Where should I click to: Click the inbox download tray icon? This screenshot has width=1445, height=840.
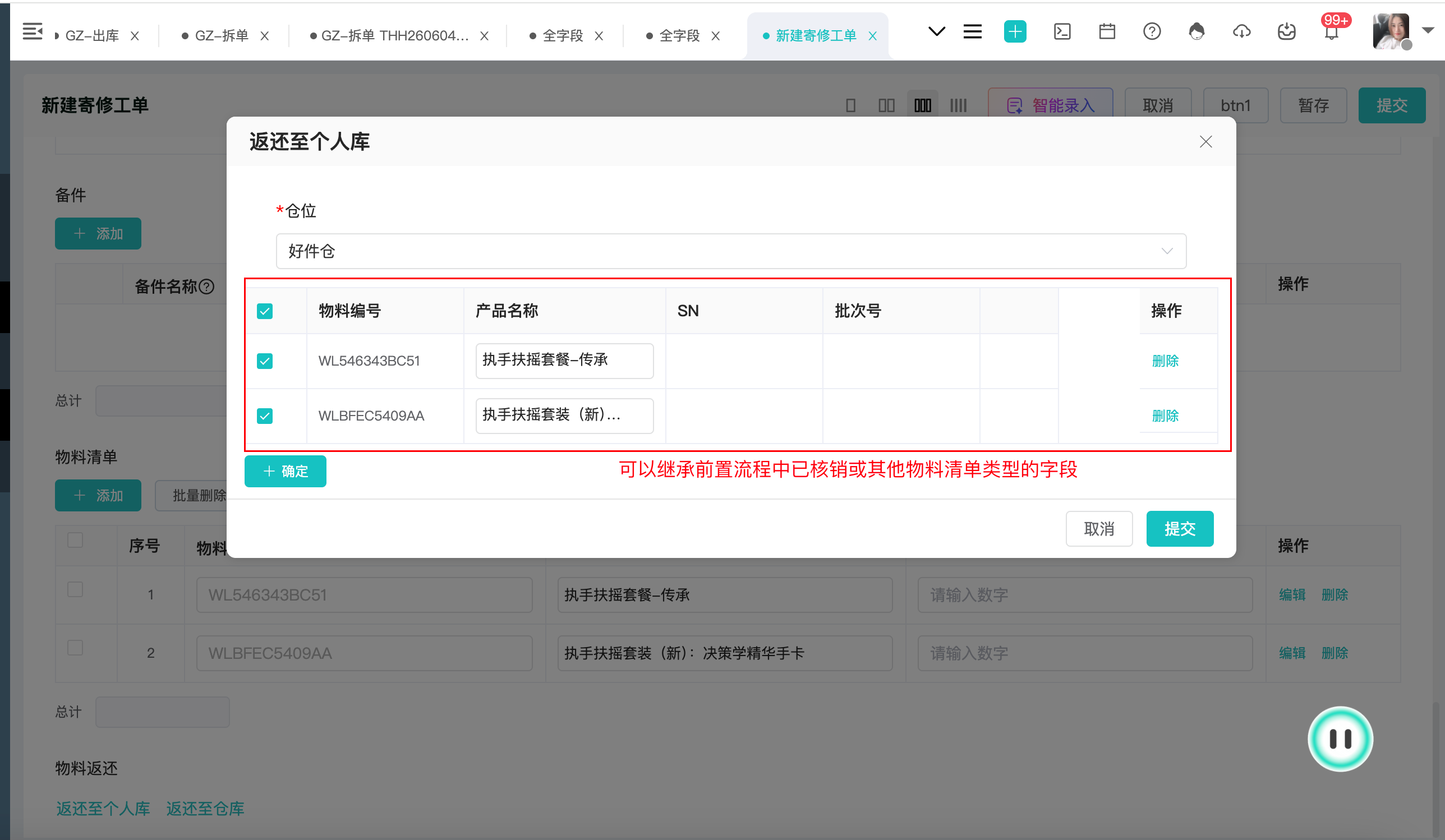[1286, 31]
